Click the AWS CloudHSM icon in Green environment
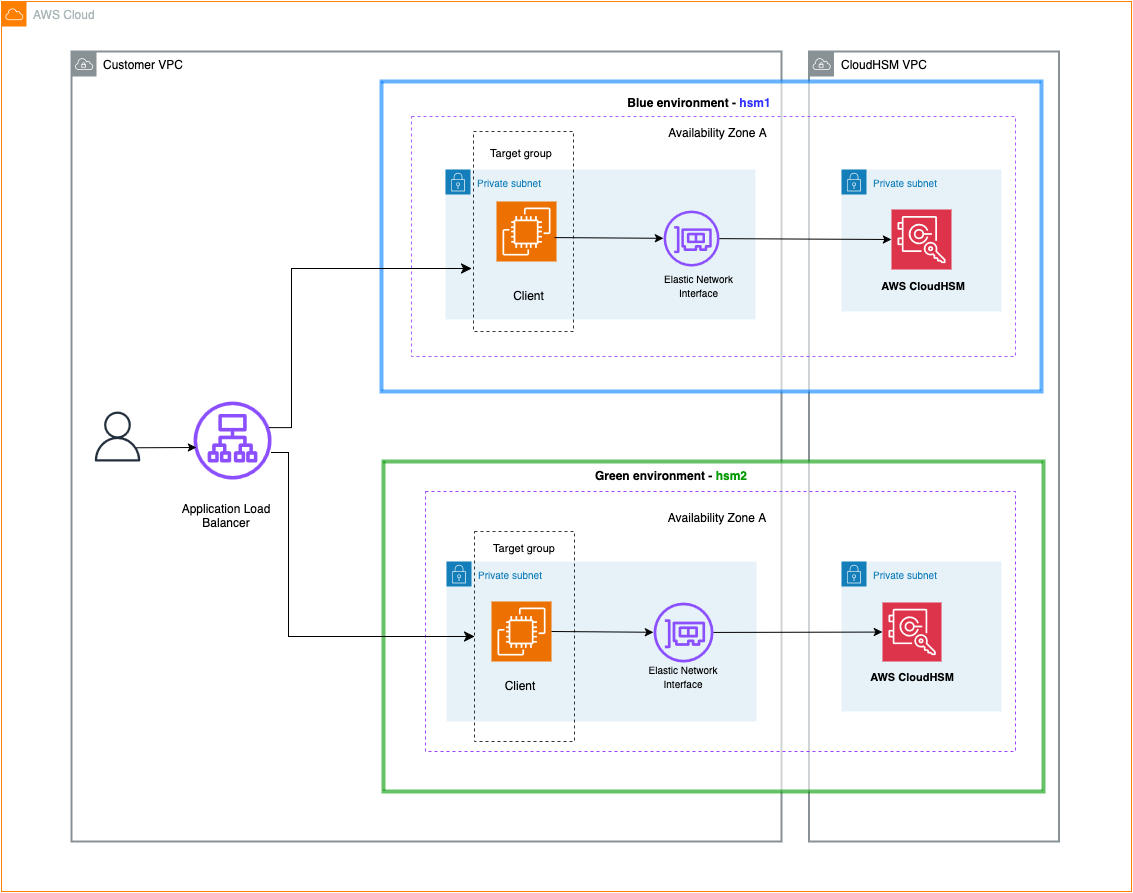This screenshot has height=893, width=1133. [911, 632]
